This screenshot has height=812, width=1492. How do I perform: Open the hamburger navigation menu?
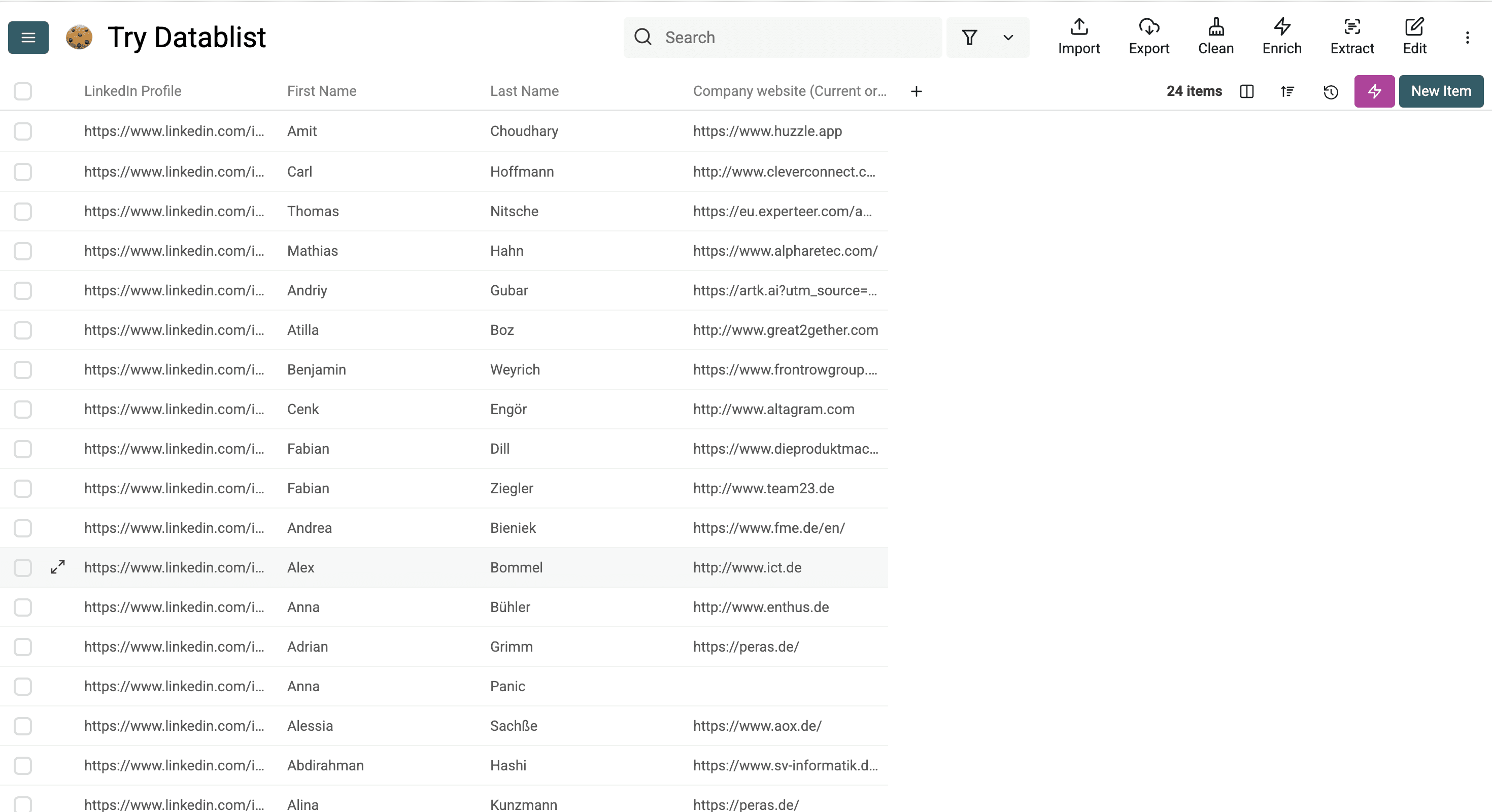pos(28,37)
